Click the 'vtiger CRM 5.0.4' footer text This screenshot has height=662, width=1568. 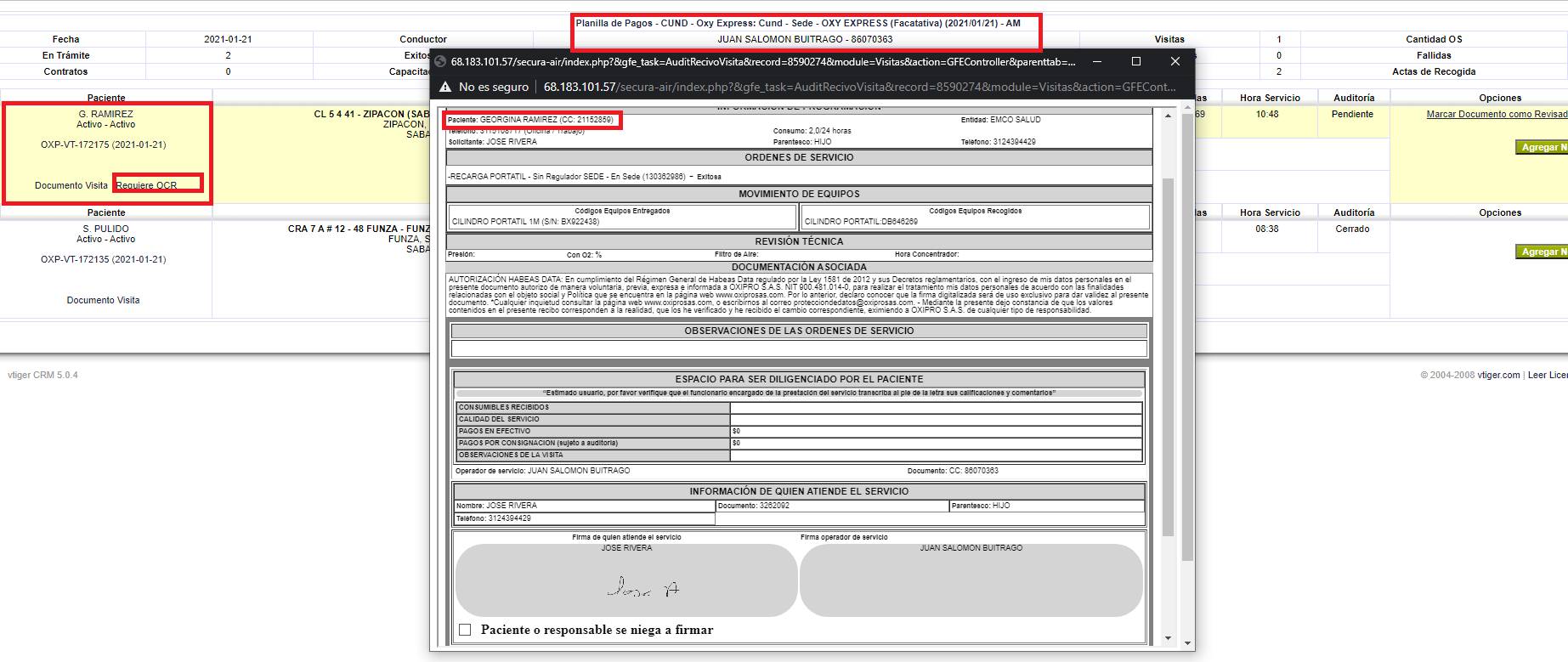coord(42,375)
